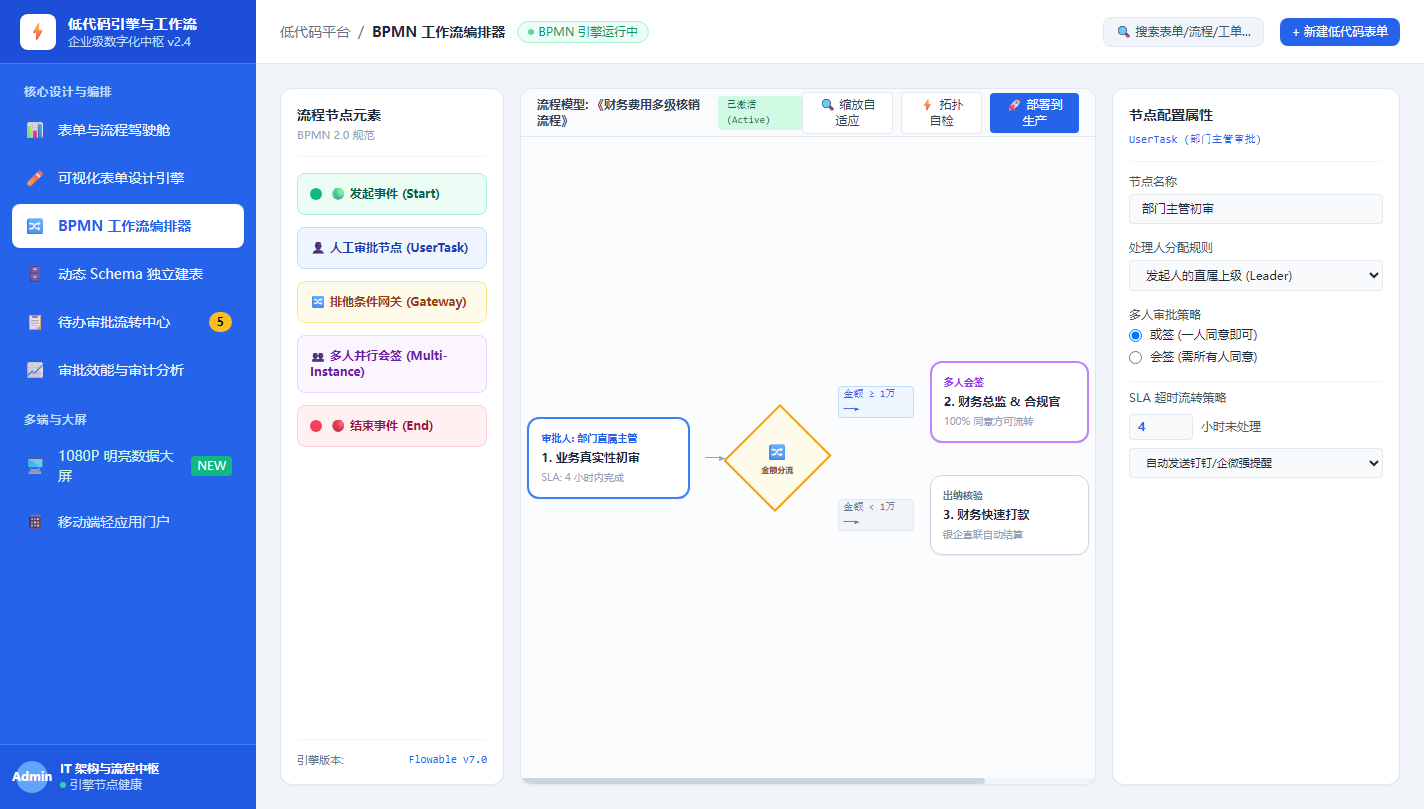This screenshot has width=1424, height=809.
Task: Click the 金额 ≥ 1万 condition label
Action: 875,401
